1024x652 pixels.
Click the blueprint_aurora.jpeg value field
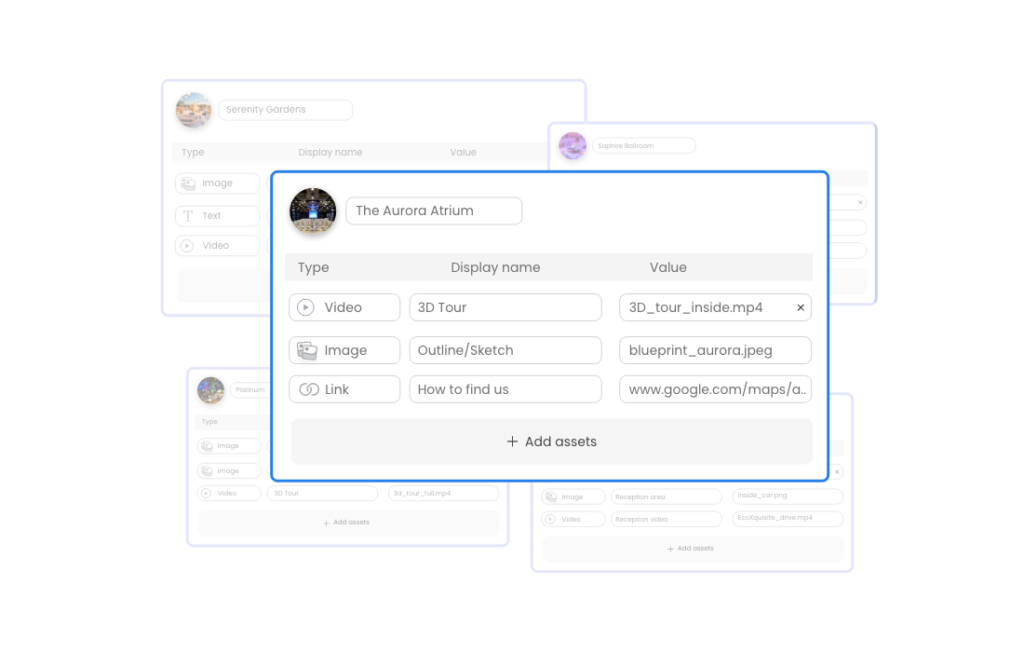(x=715, y=350)
